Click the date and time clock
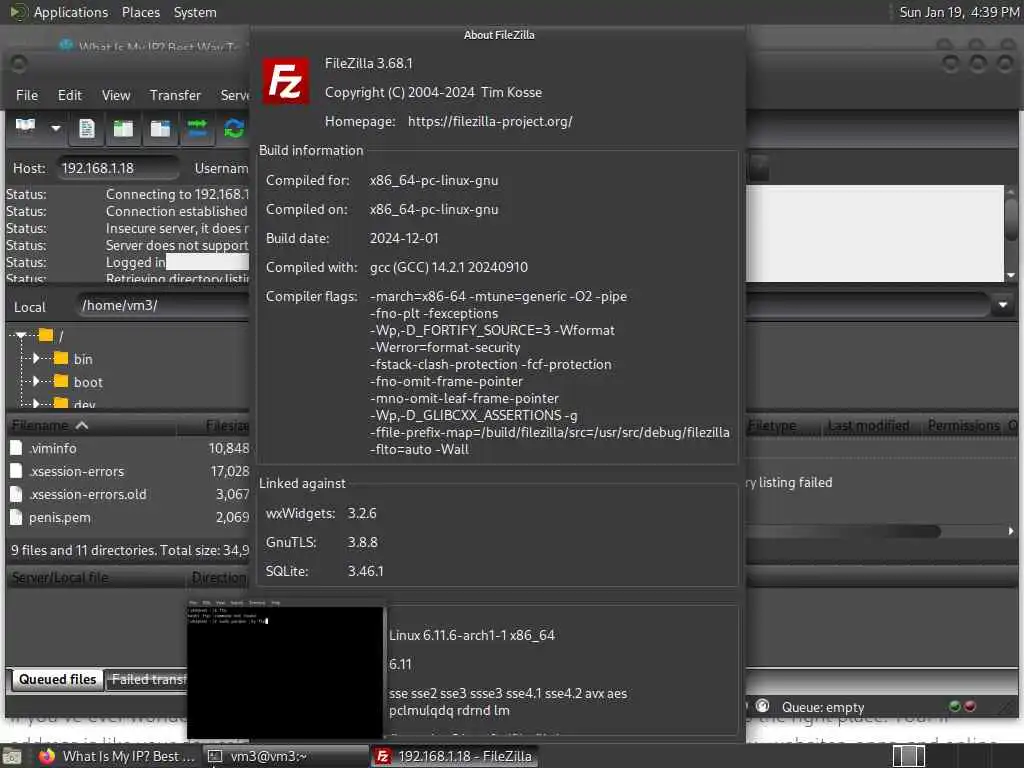This screenshot has height=768, width=1024. pos(959,12)
